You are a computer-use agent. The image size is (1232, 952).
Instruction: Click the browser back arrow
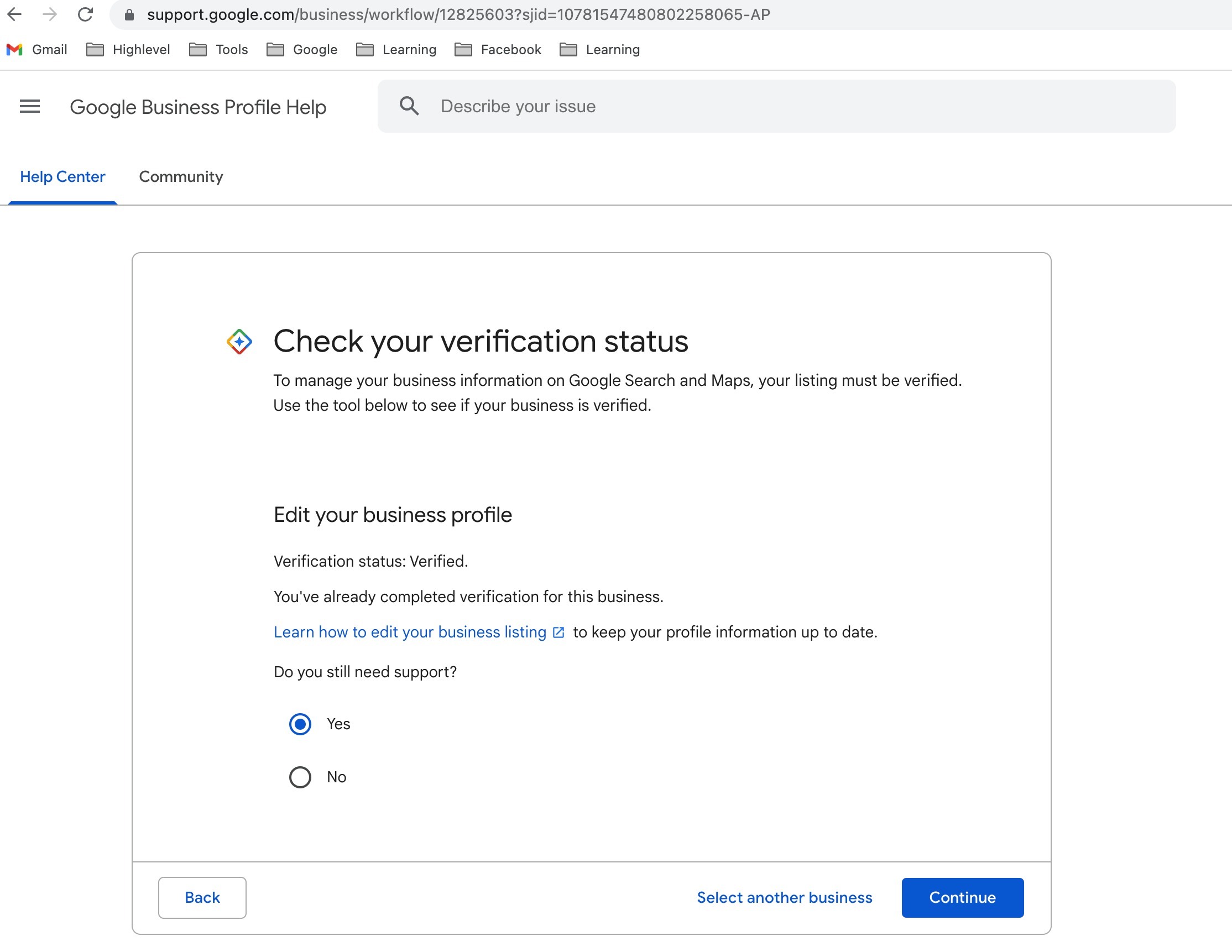[15, 14]
